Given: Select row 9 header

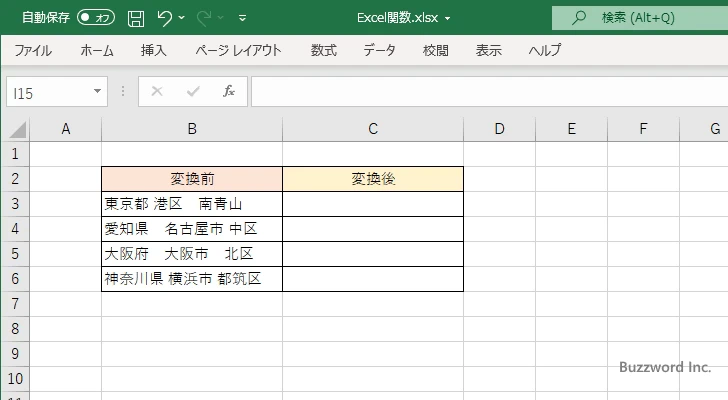Looking at the screenshot, I should click(15, 354).
